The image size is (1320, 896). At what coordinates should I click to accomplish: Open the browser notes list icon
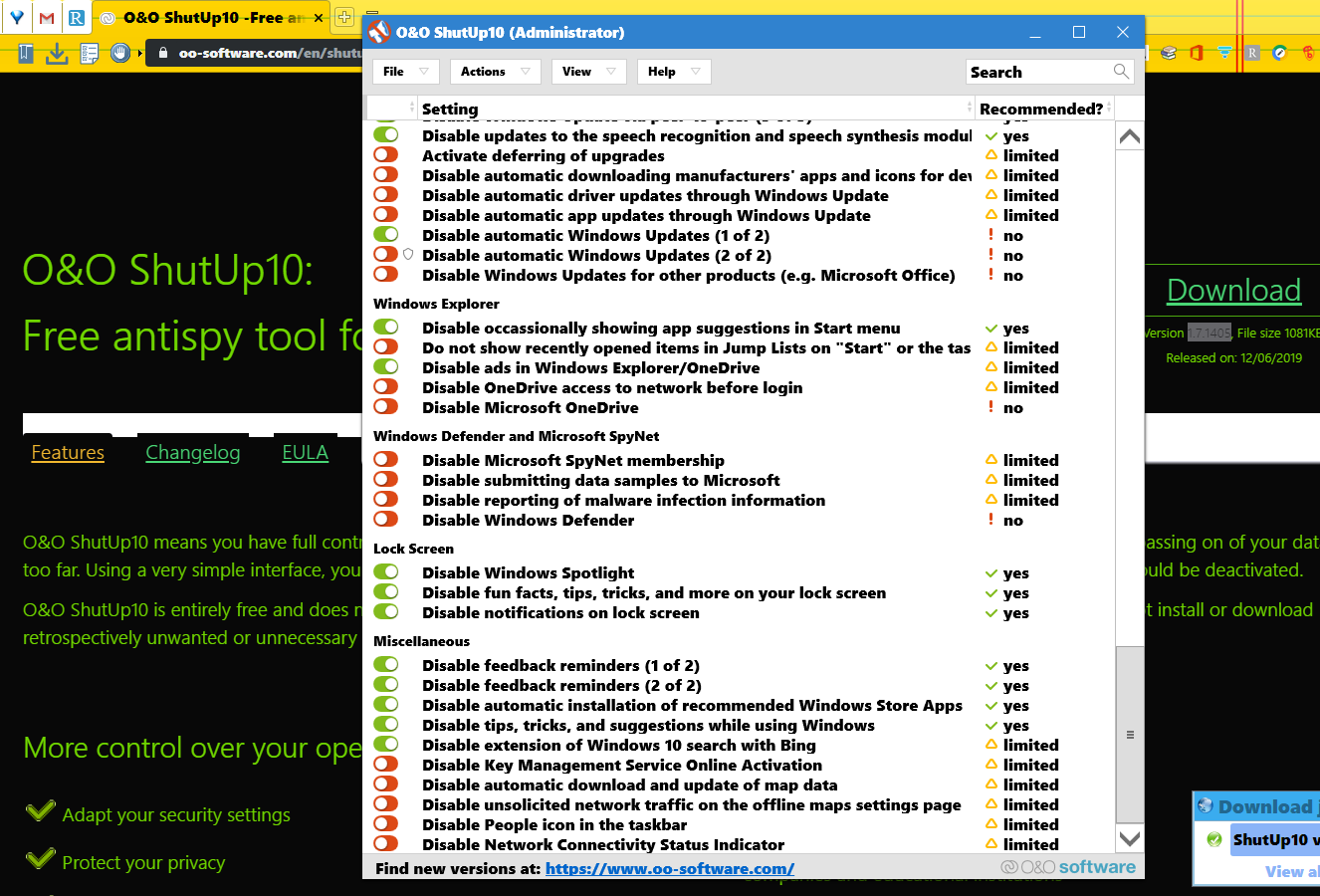90,53
